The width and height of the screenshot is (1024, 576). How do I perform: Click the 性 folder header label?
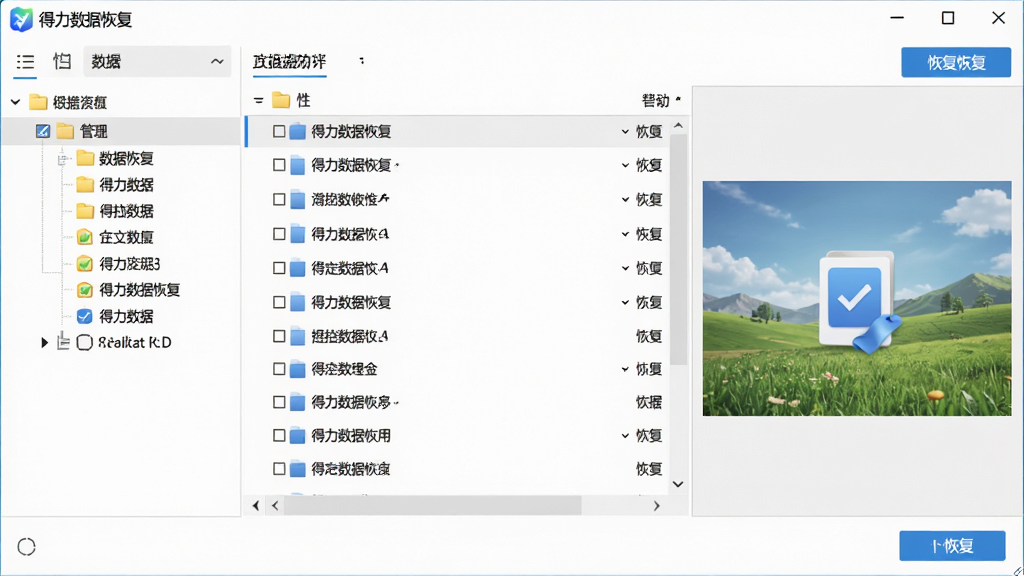pos(303,100)
